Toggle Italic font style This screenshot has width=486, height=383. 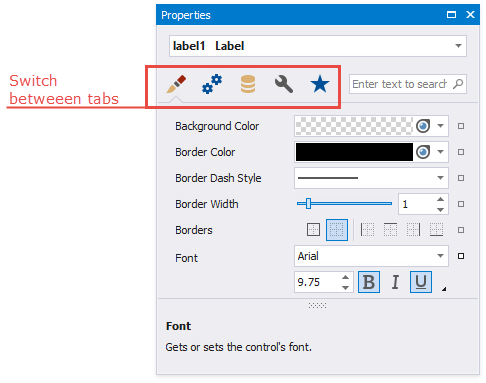pos(395,282)
